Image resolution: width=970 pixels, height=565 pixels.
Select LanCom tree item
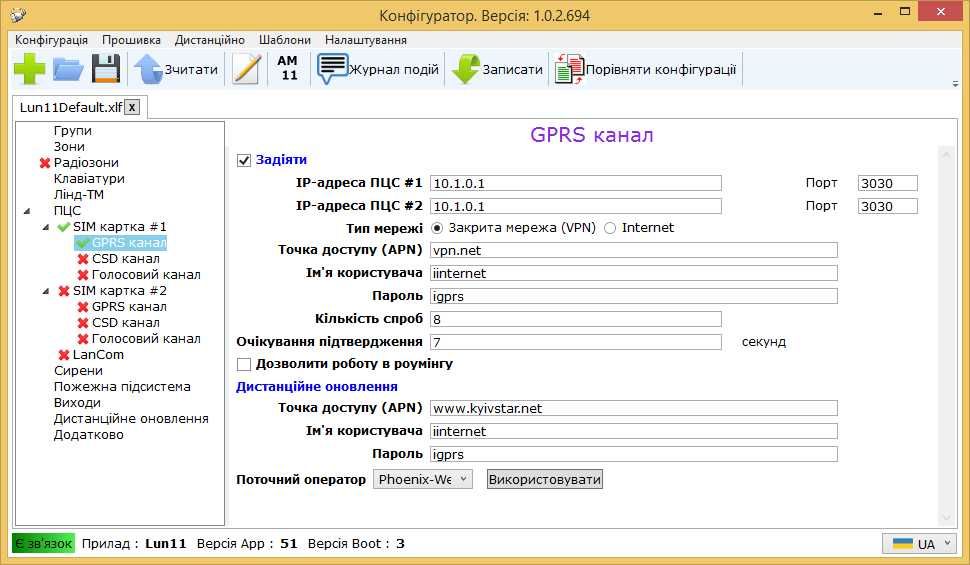pyautogui.click(x=98, y=355)
